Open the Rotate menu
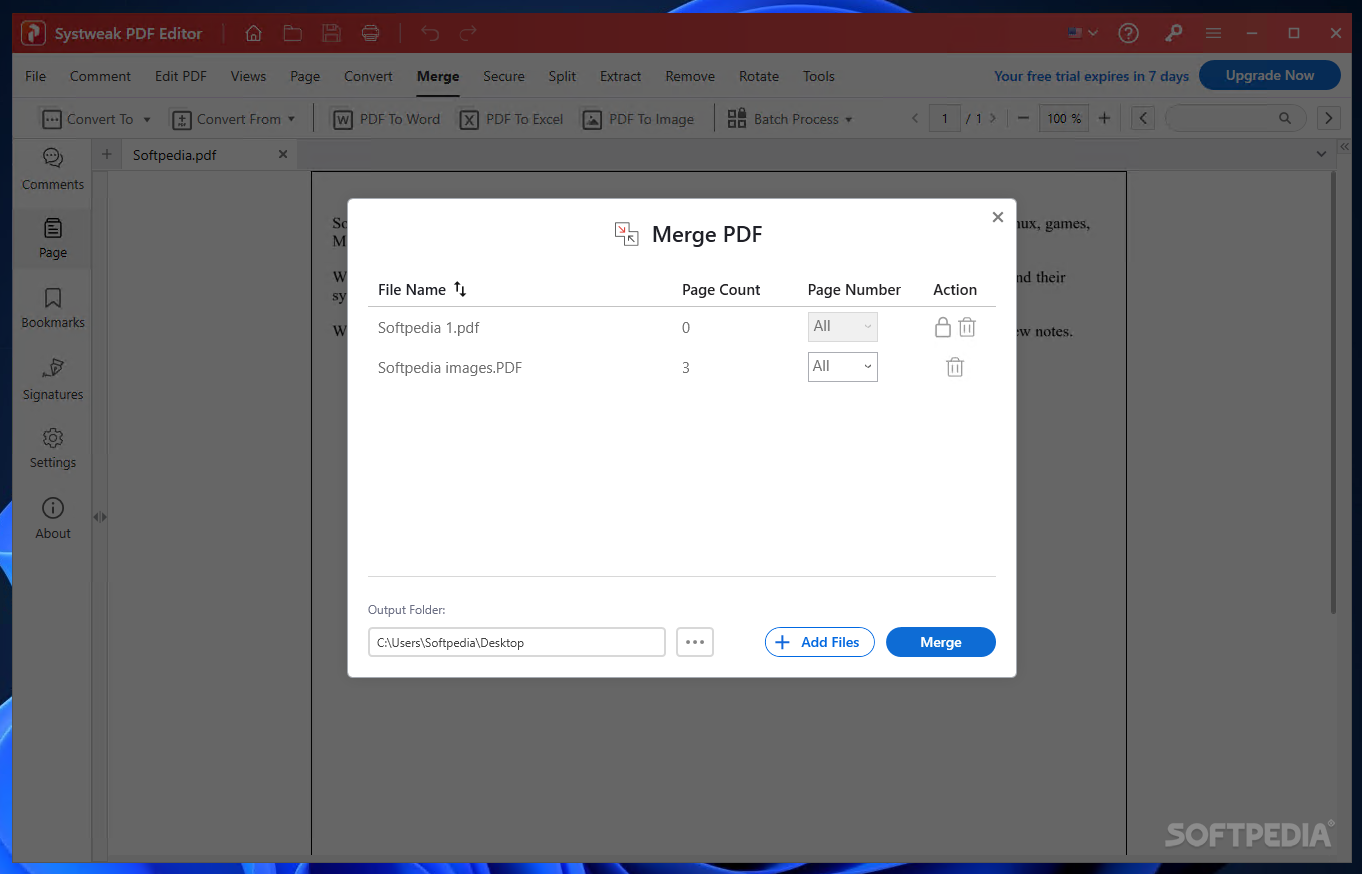The image size is (1362, 874). [759, 76]
